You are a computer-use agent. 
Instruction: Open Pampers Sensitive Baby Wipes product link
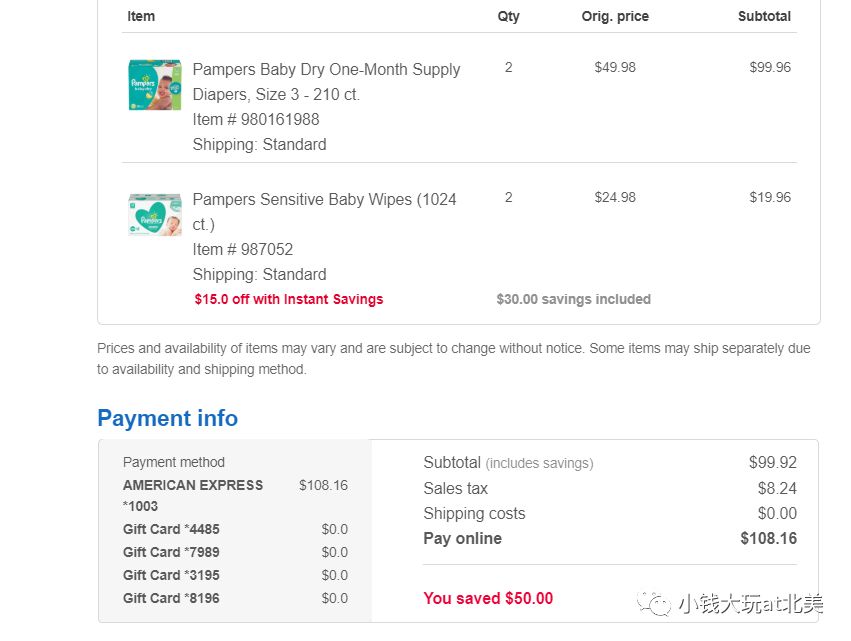[324, 200]
